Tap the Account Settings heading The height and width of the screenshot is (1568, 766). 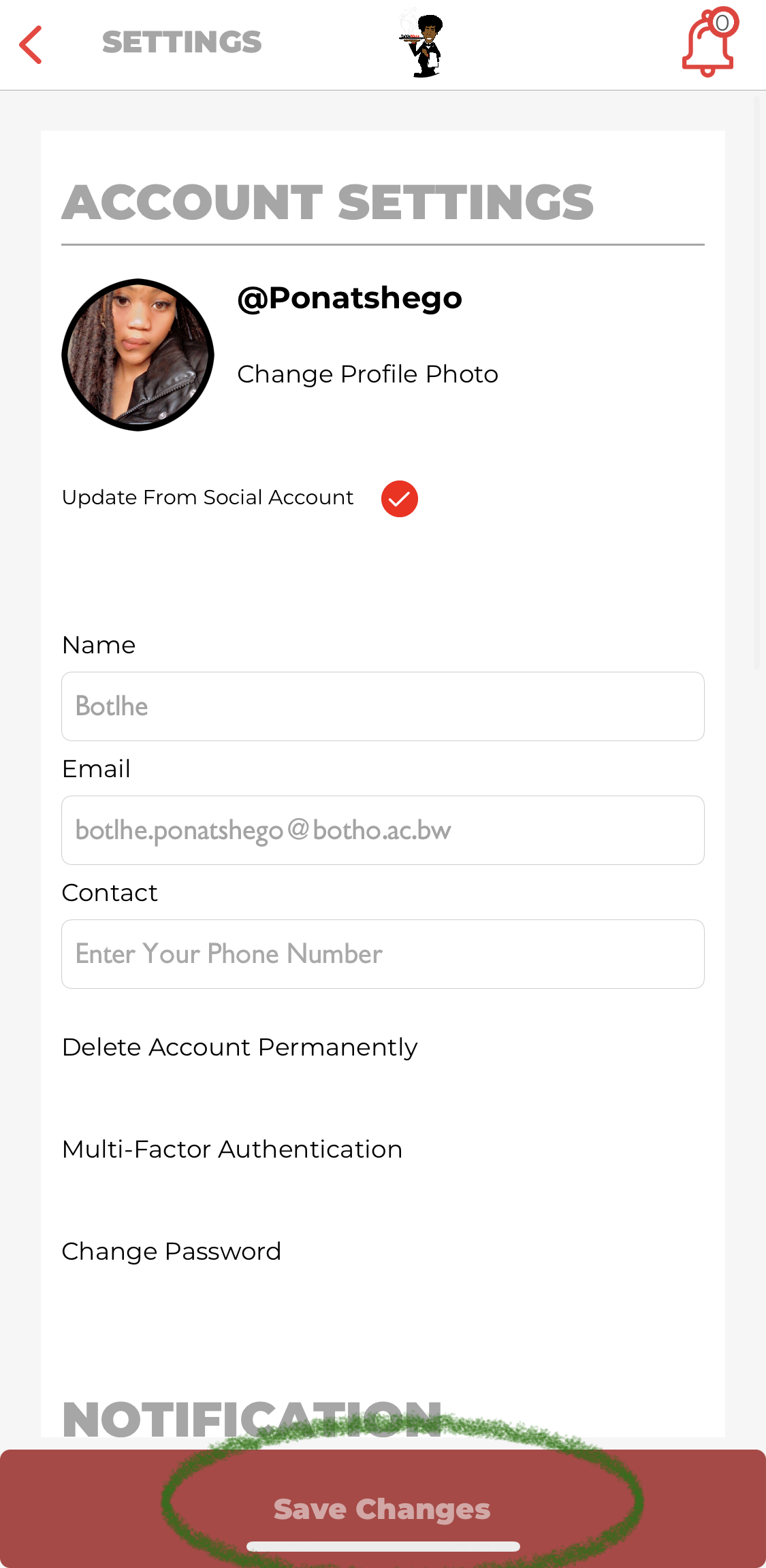[x=328, y=203]
